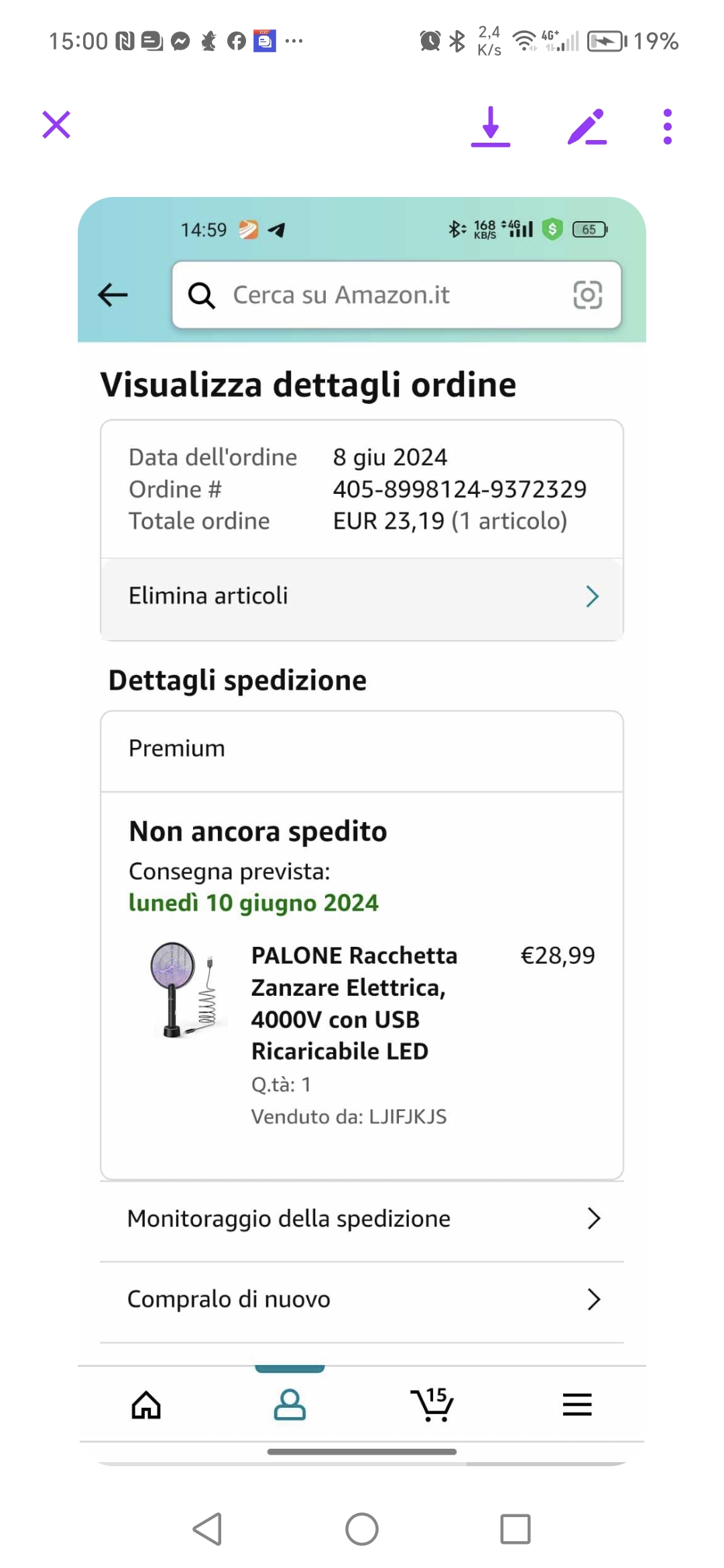Tap the back arrow beside search bar
This screenshot has height=1568, width=724.
click(x=113, y=295)
